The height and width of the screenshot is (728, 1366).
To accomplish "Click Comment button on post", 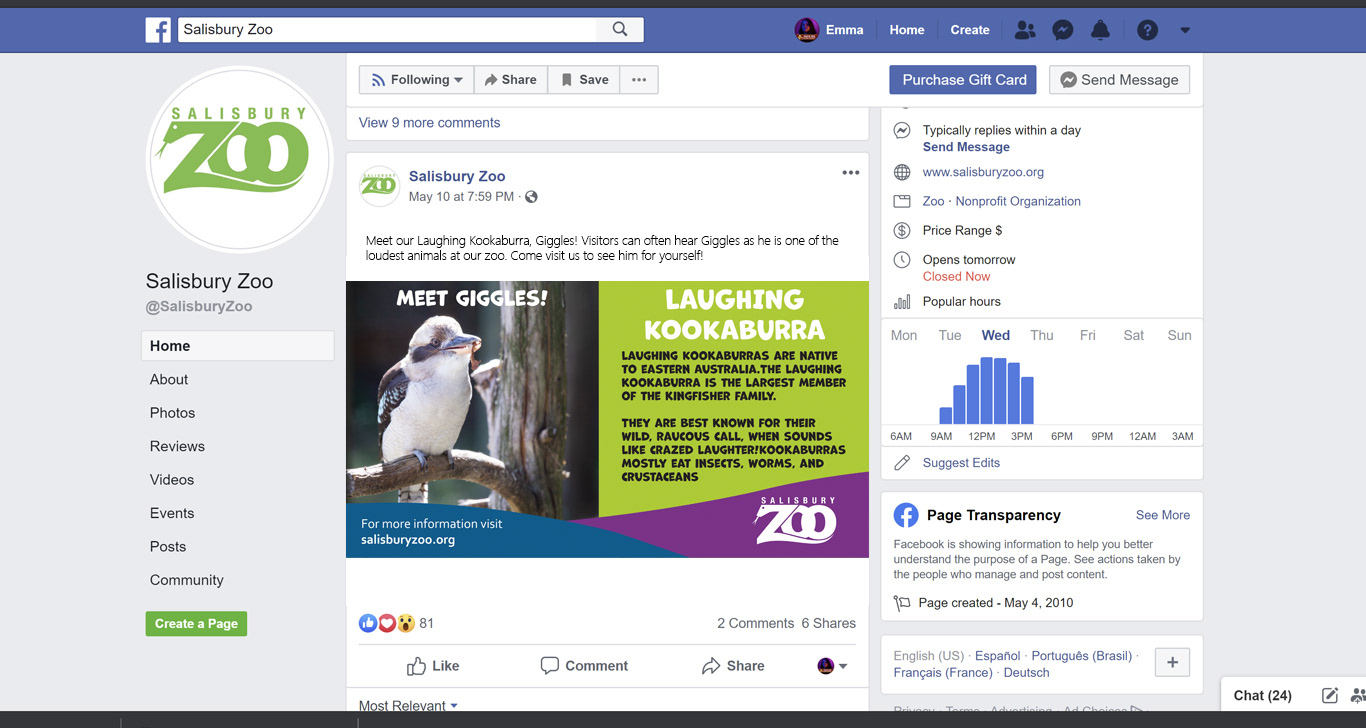I will click(584, 666).
